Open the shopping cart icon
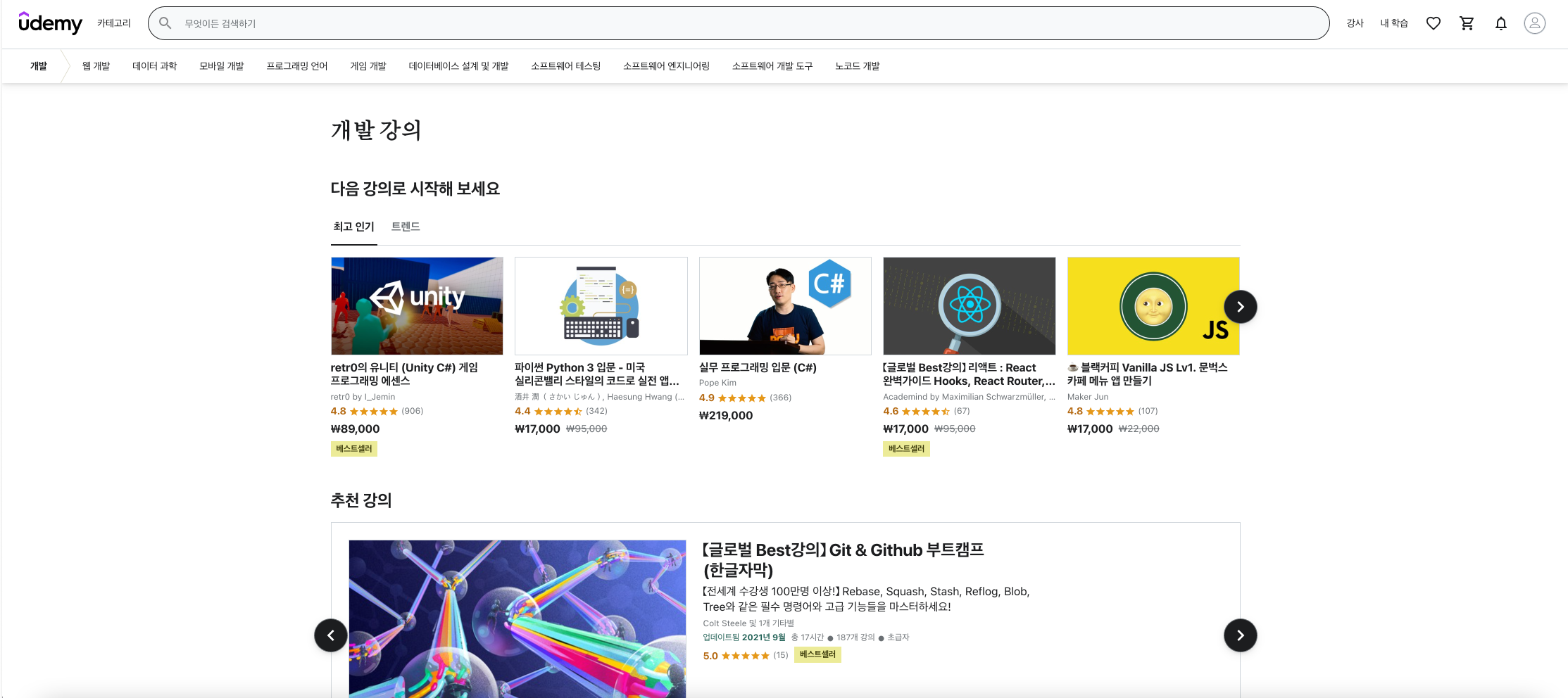Screen dimensions: 1568x698 point(1467,23)
